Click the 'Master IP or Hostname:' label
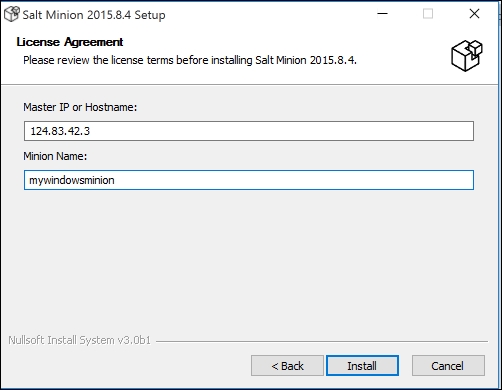 80,107
